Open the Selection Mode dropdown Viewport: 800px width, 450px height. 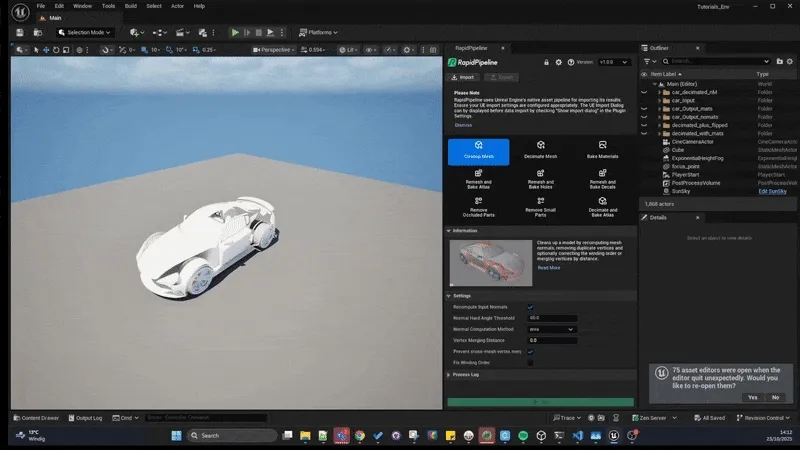click(x=85, y=32)
